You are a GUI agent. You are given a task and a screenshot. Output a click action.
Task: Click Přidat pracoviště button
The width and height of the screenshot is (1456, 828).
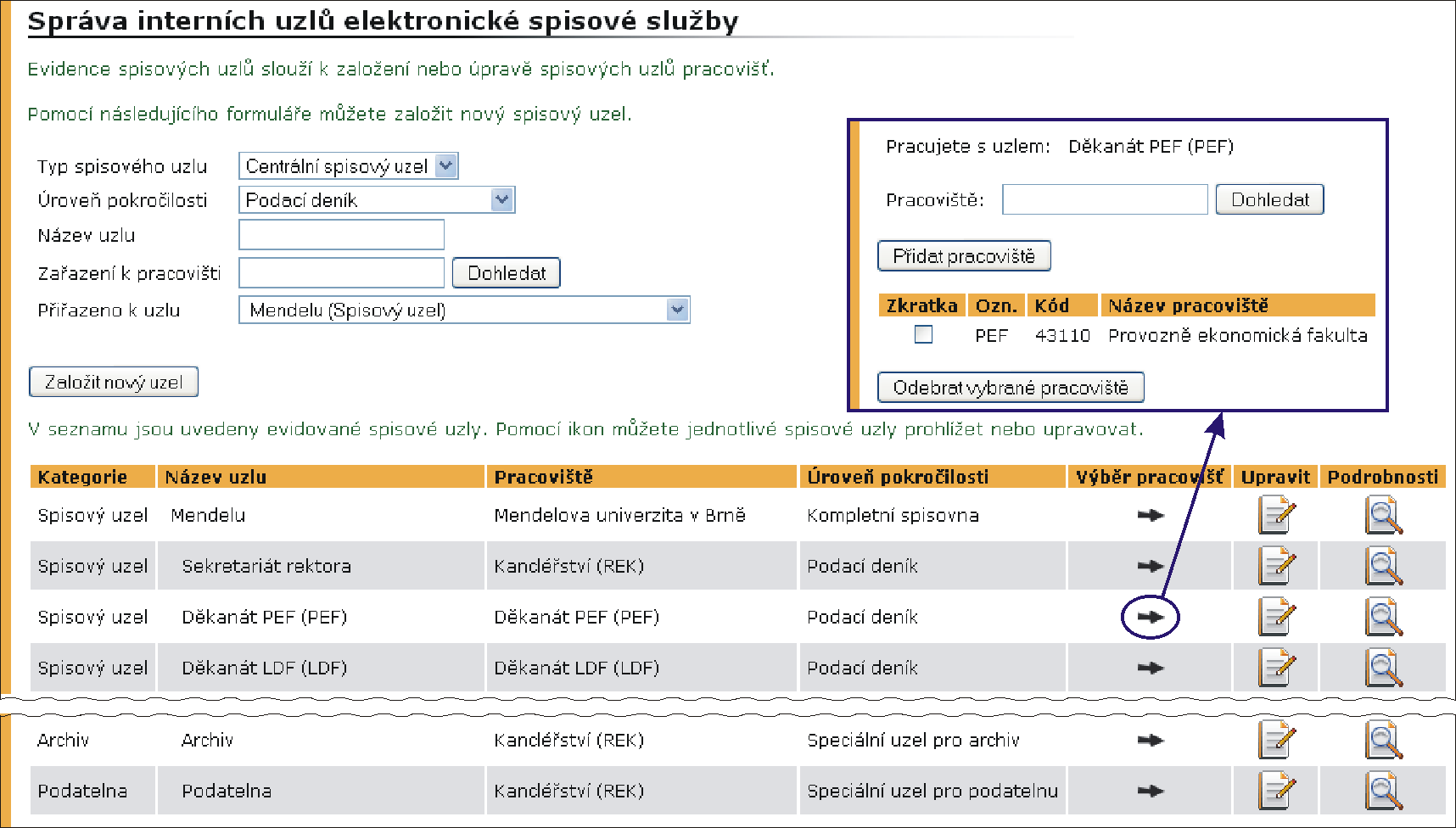point(964,256)
